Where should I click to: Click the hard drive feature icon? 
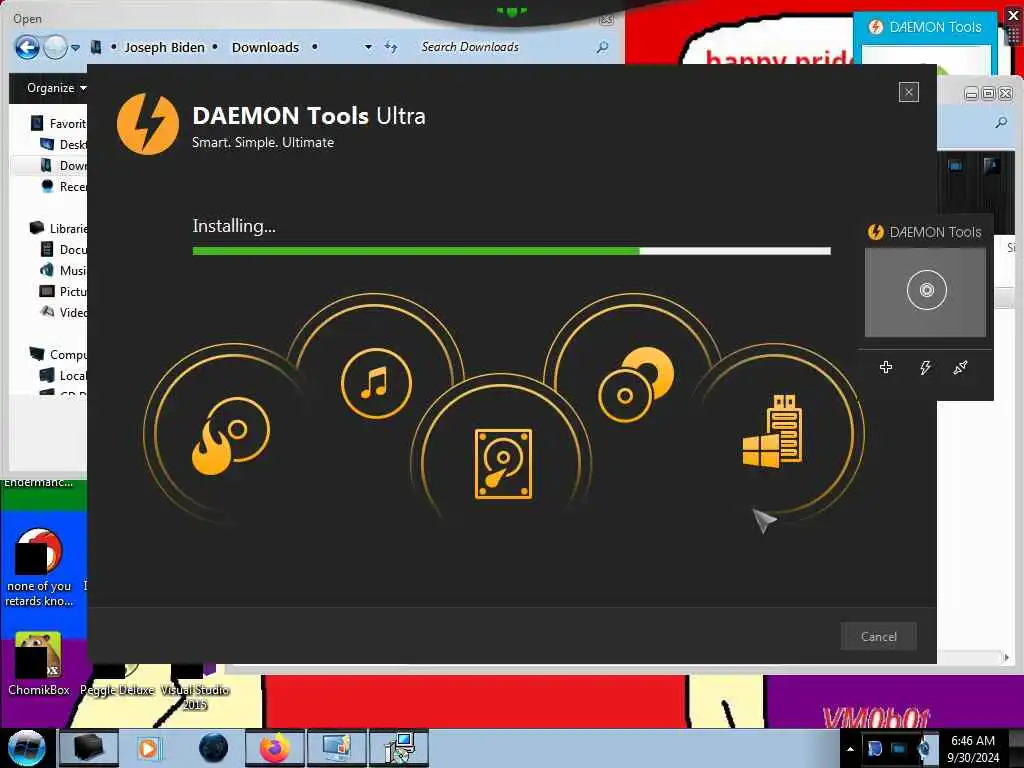(x=503, y=464)
